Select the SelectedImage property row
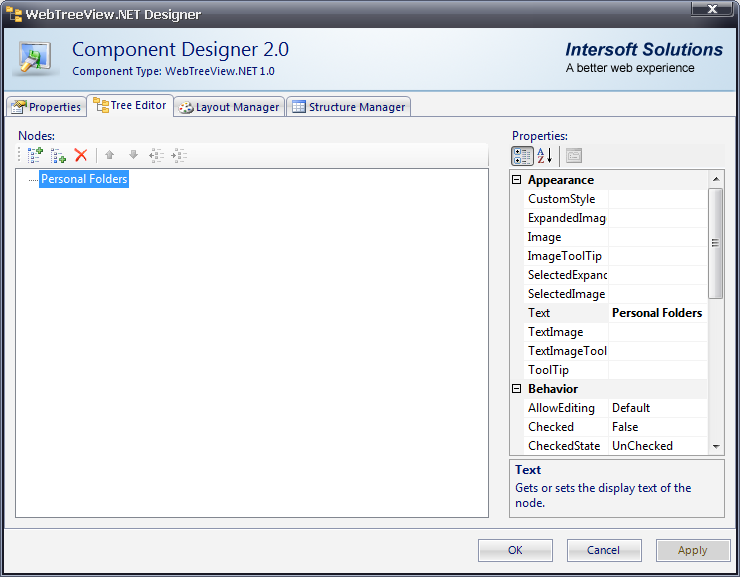Screen dimensions: 740x577 (x=615, y=294)
